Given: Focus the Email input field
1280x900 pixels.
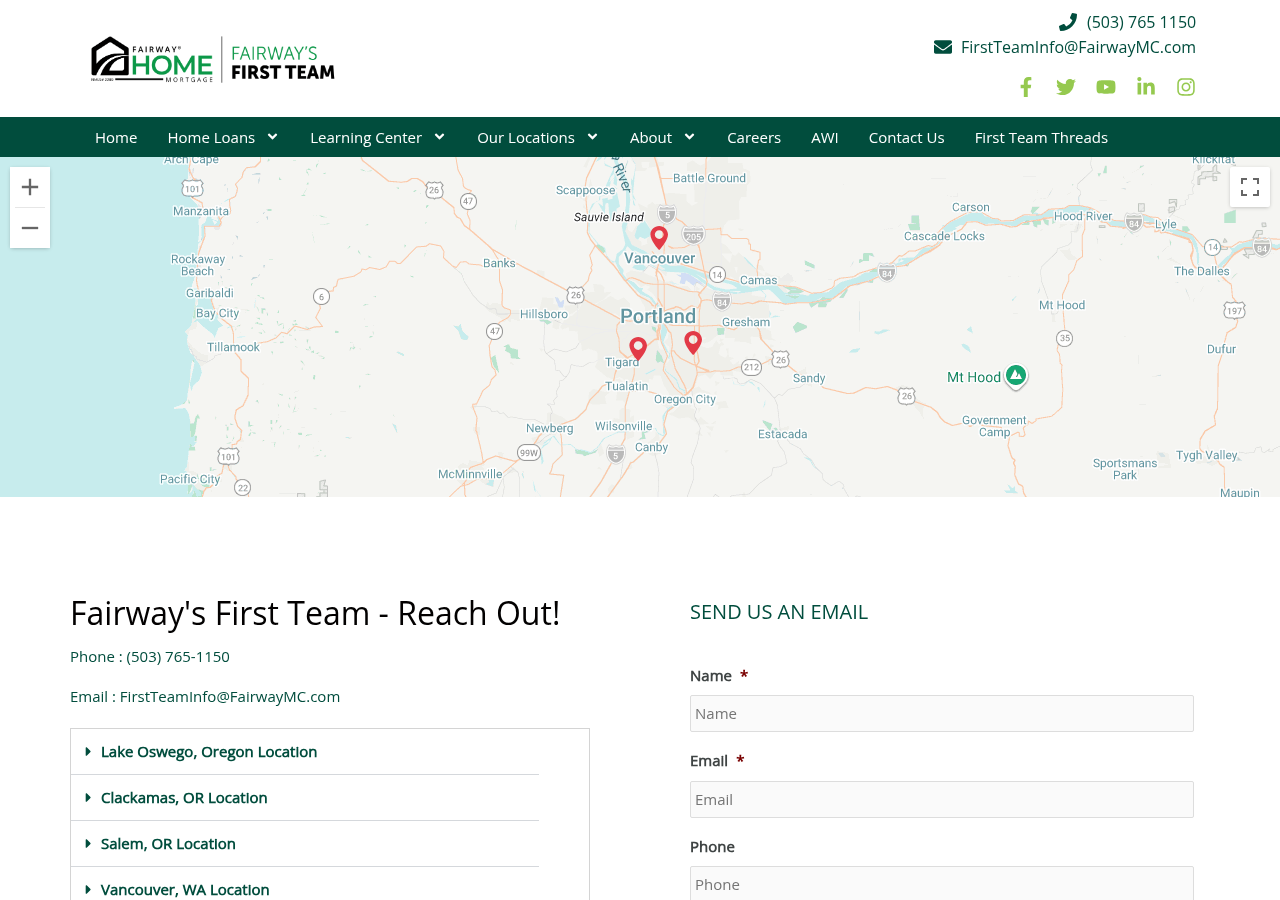Looking at the screenshot, I should 942,800.
